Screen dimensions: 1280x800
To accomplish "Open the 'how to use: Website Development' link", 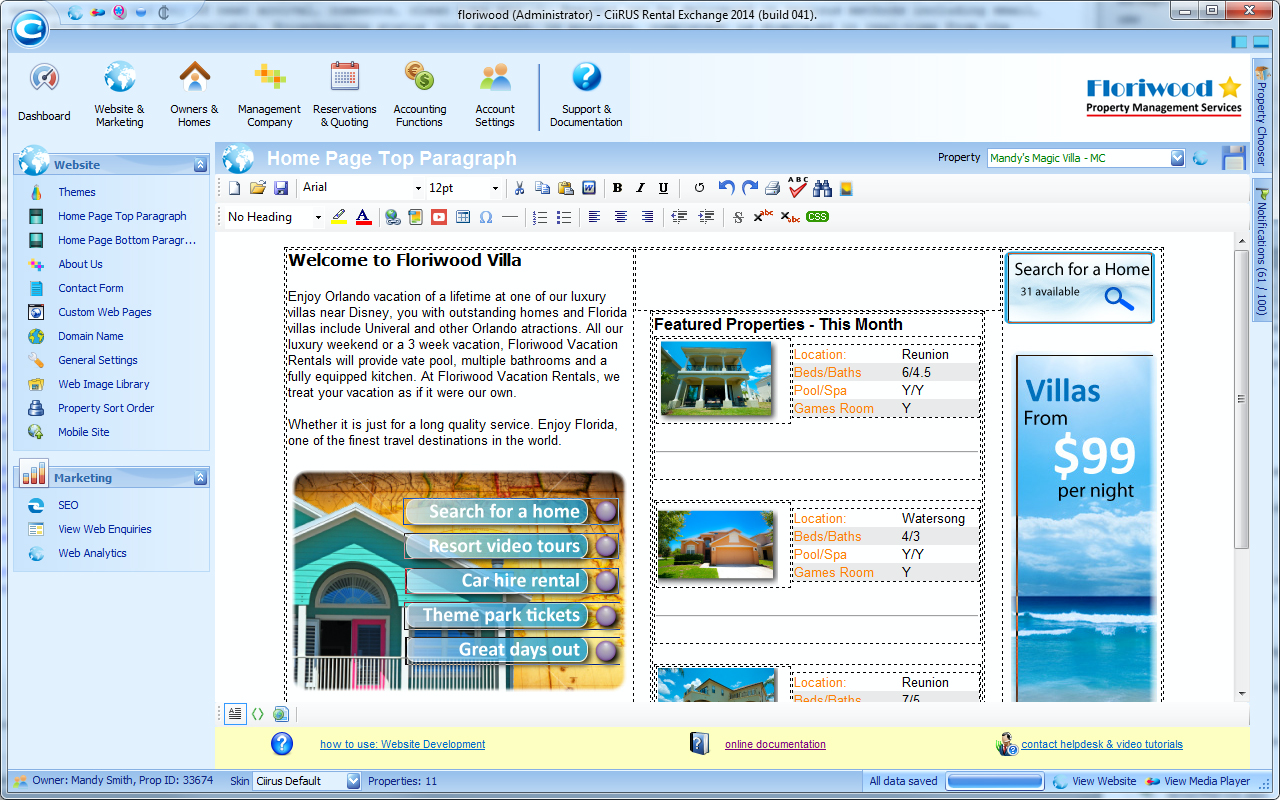I will (402, 744).
